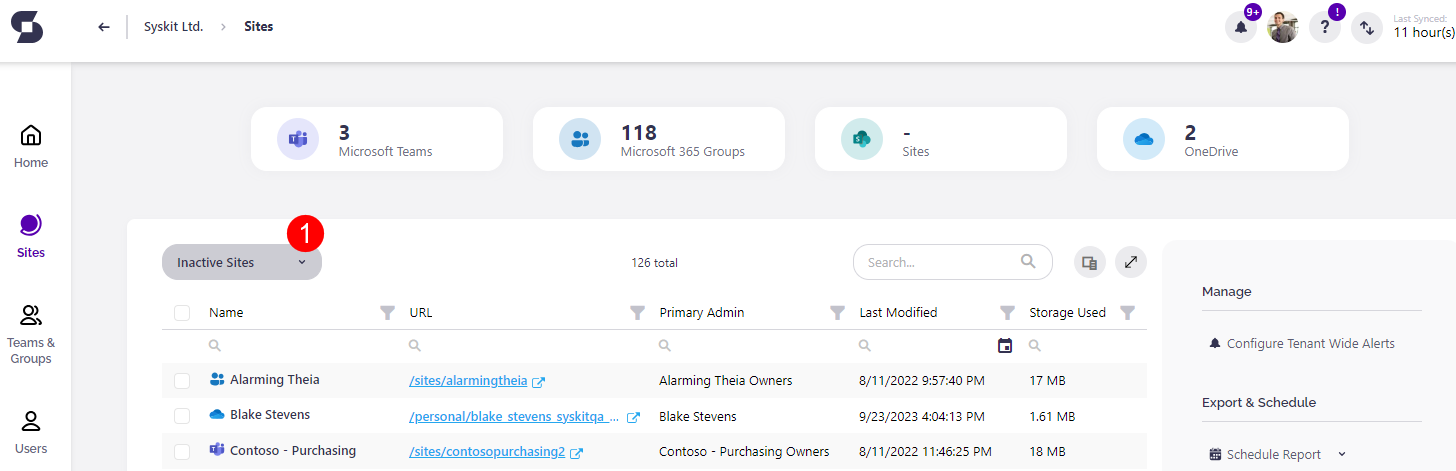Open Teams & Groups in sidebar
This screenshot has height=471, width=1456.
[x=31, y=334]
